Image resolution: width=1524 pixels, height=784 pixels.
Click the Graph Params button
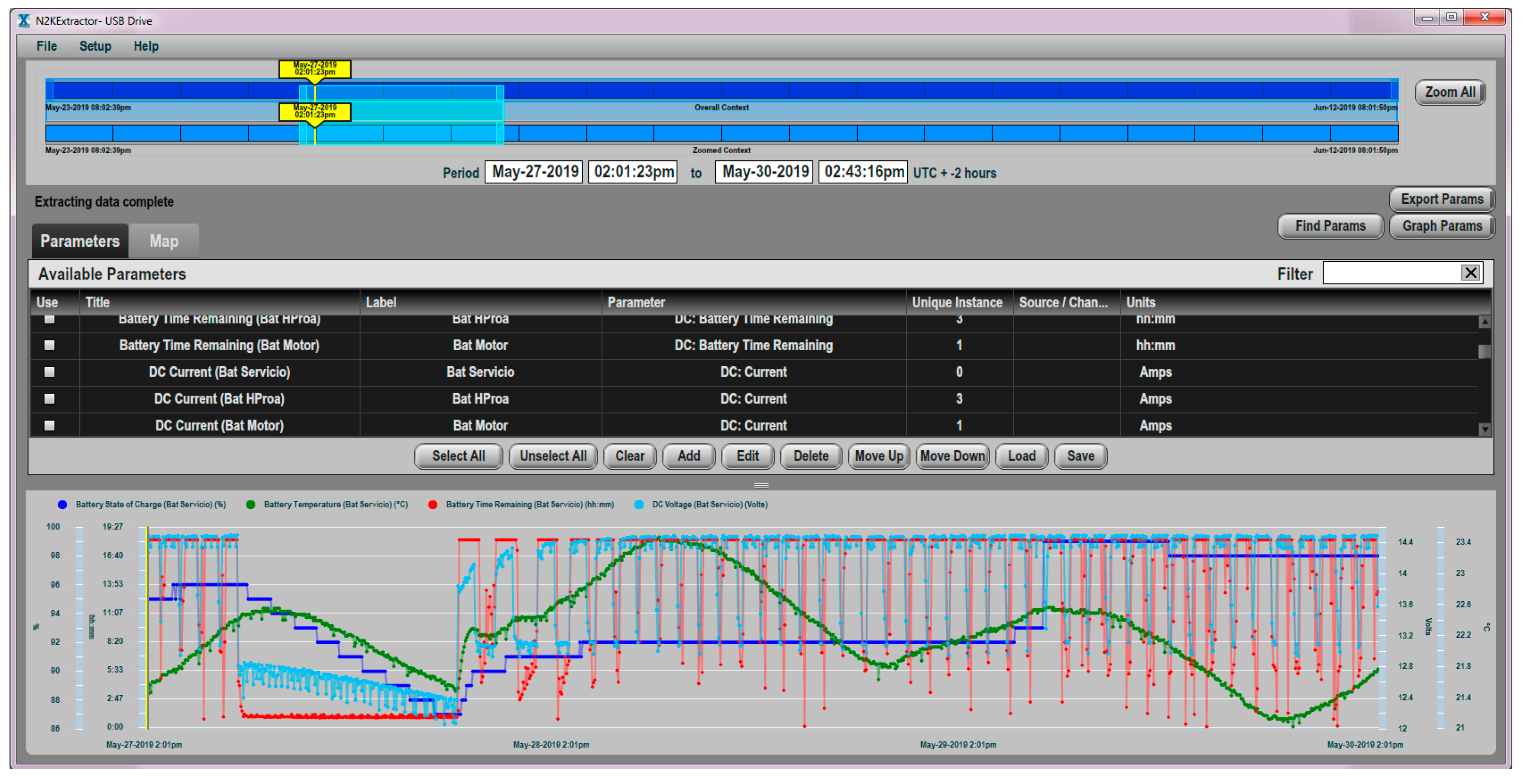[x=1441, y=226]
